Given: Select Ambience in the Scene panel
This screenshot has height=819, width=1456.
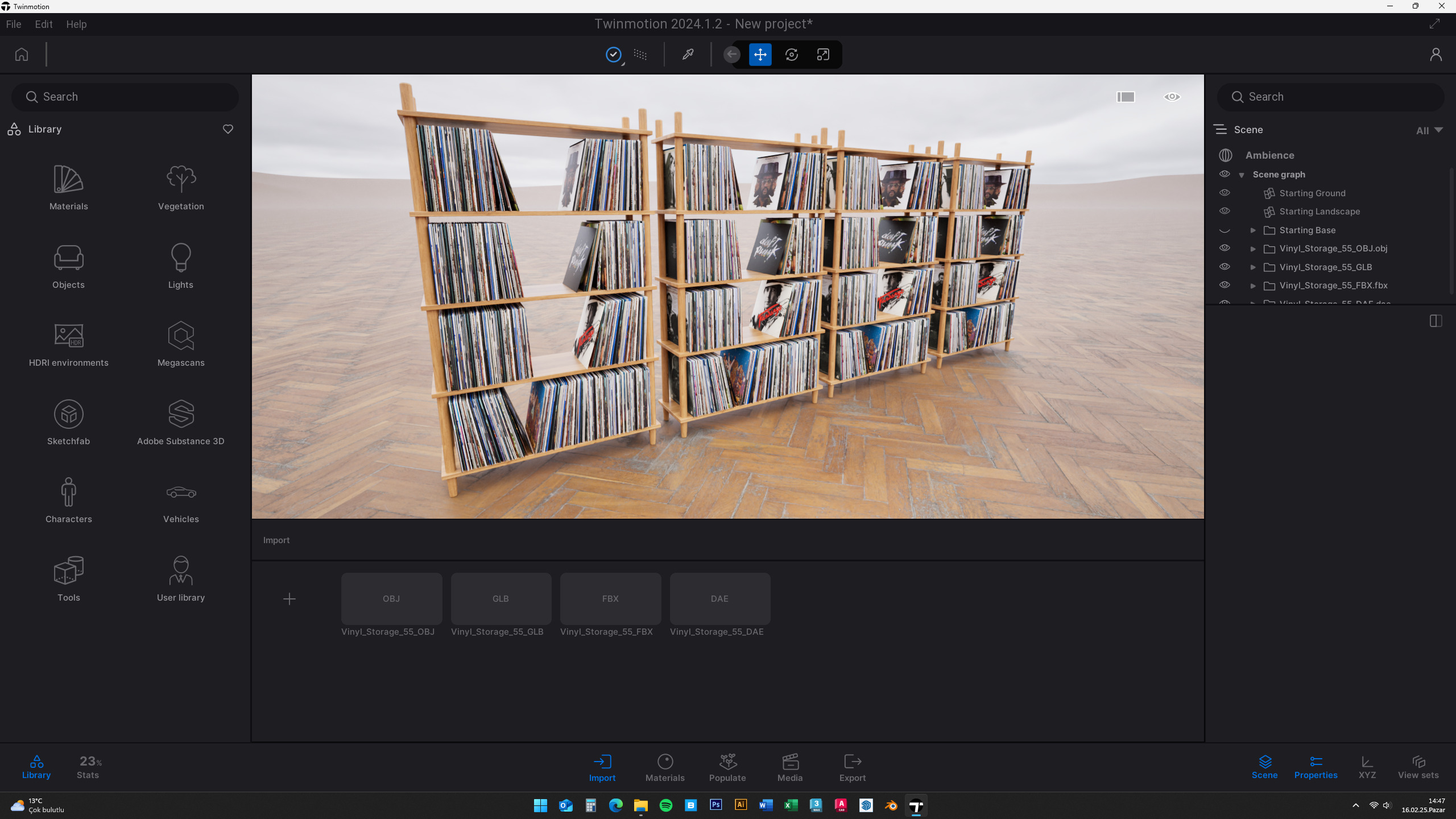Looking at the screenshot, I should click(x=1269, y=155).
